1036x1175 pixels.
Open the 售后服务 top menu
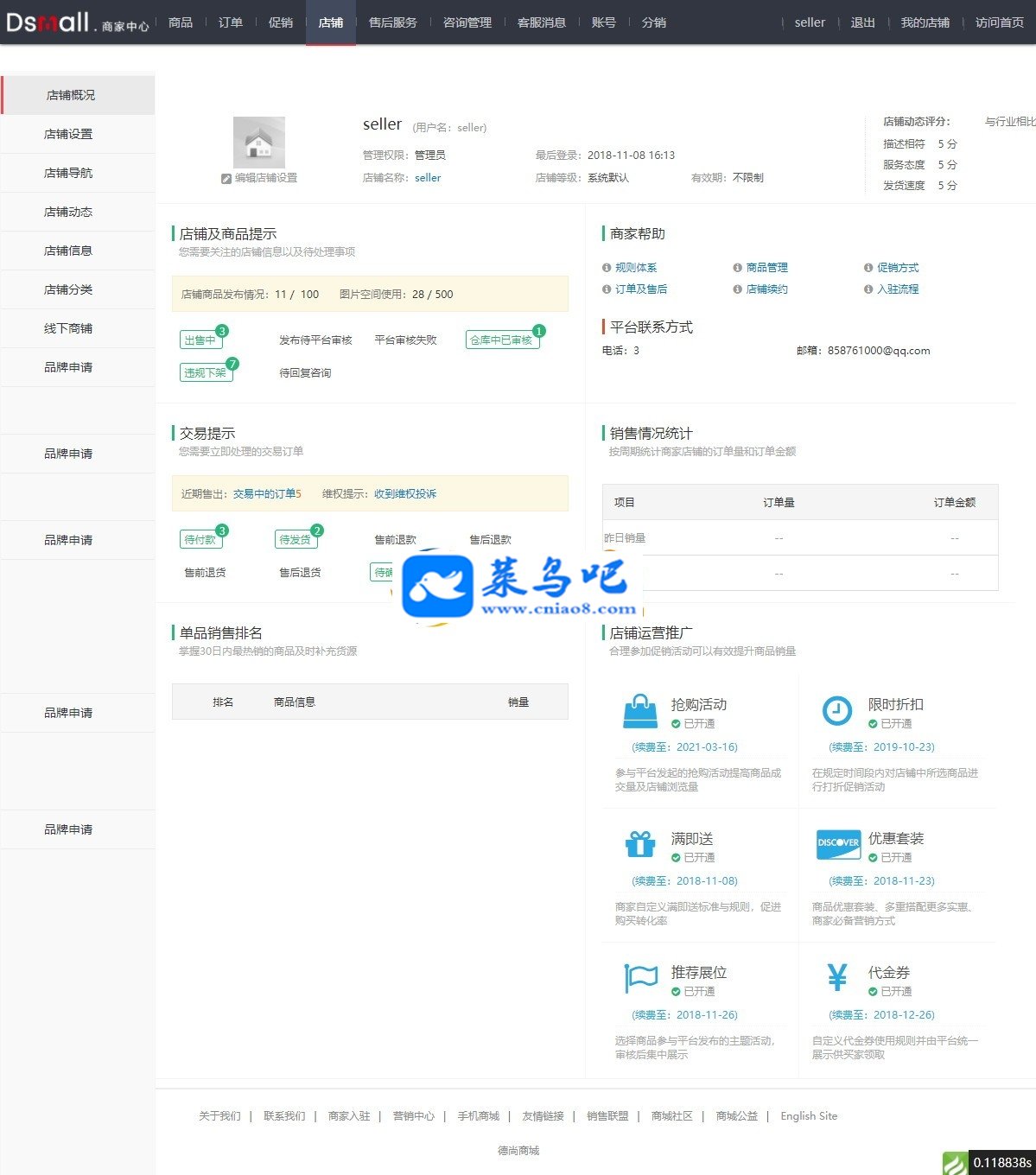[x=393, y=22]
